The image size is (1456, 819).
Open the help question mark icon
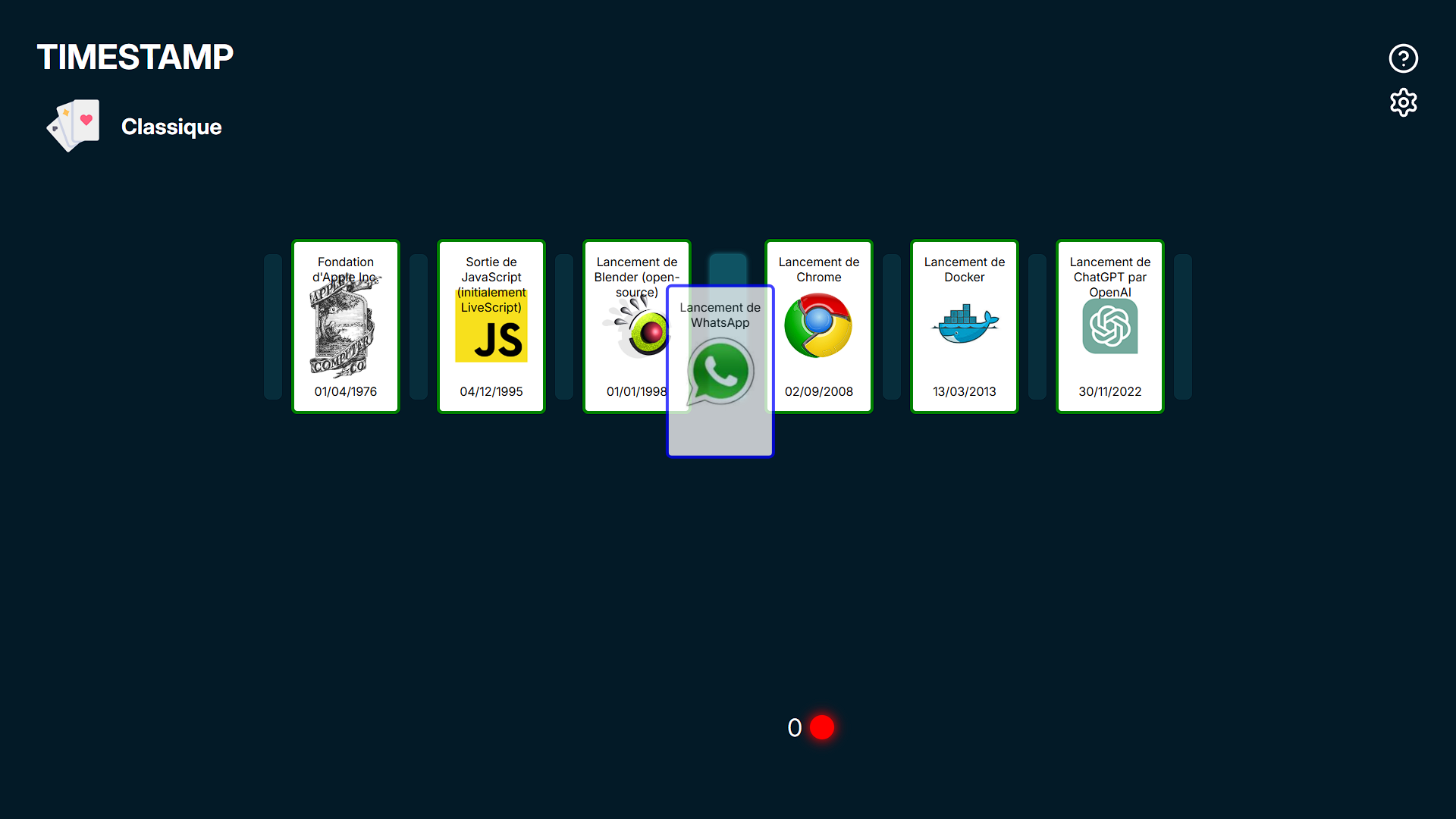tap(1403, 58)
